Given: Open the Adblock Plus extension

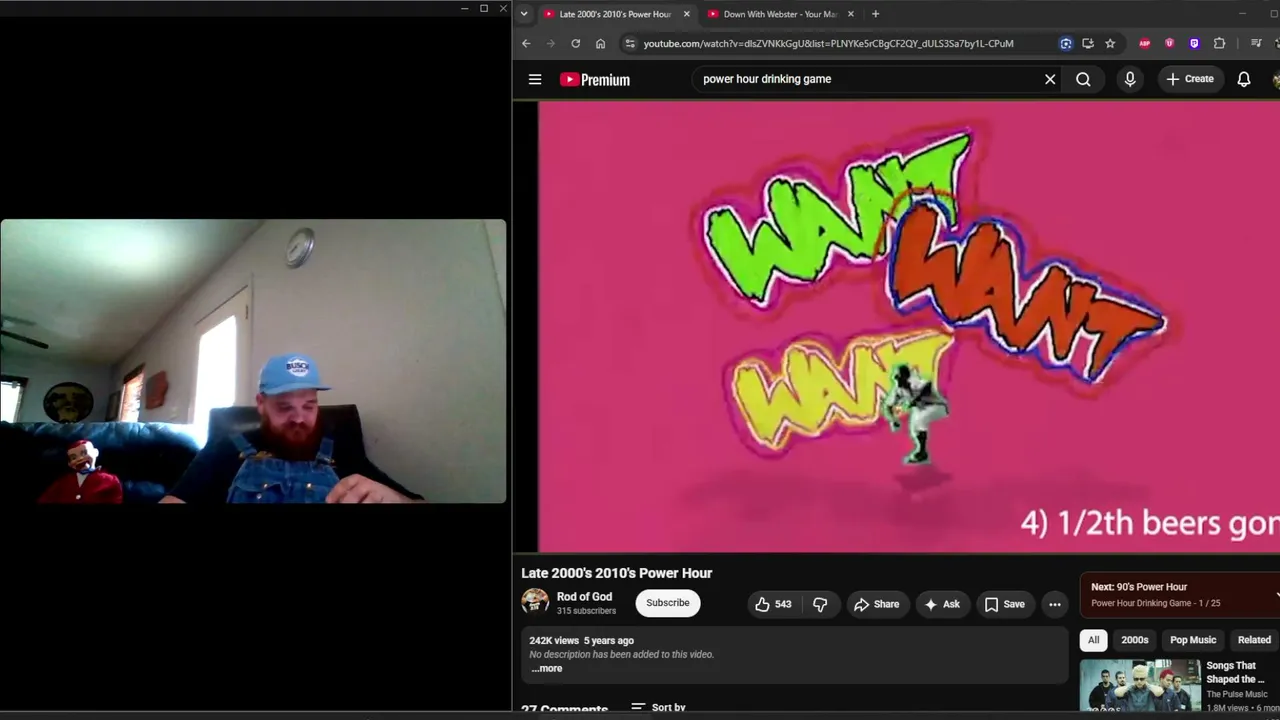Looking at the screenshot, I should [1145, 43].
